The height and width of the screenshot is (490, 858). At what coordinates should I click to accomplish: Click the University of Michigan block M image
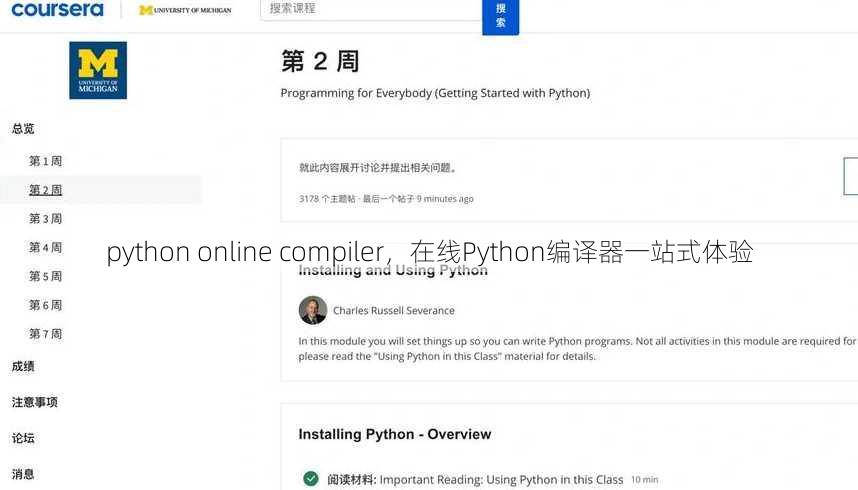point(98,70)
